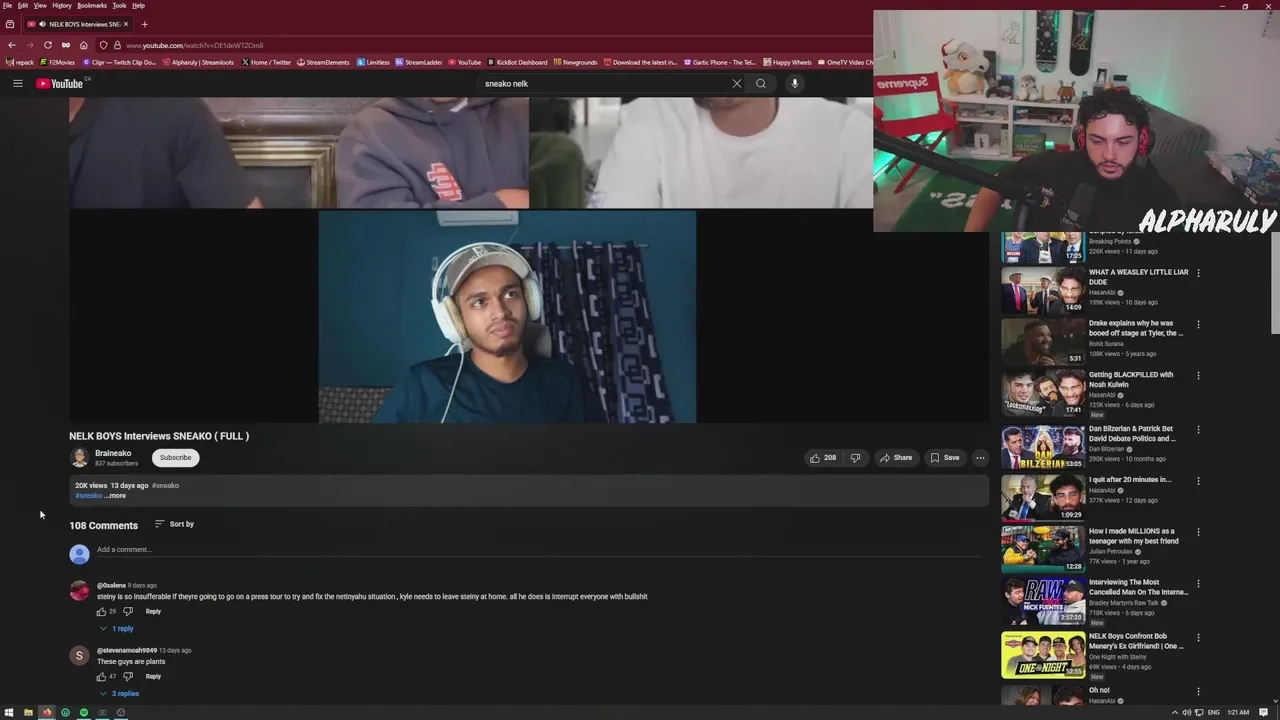Open browser home page icon

[x=83, y=45]
